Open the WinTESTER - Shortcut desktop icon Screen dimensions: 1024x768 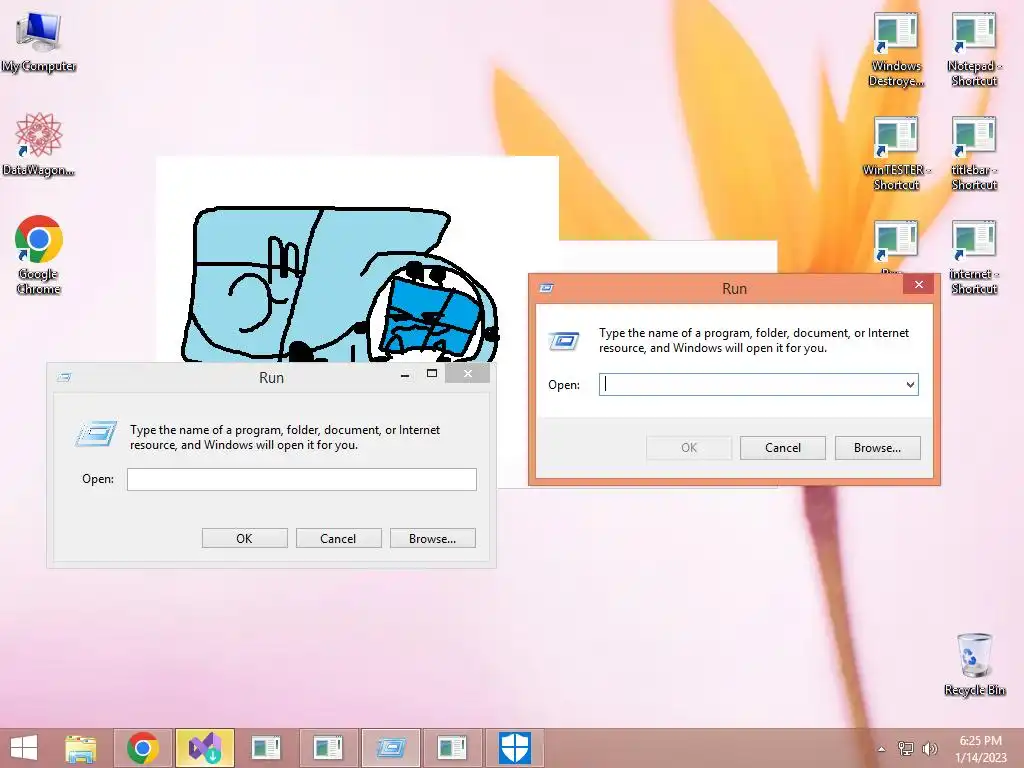point(896,154)
